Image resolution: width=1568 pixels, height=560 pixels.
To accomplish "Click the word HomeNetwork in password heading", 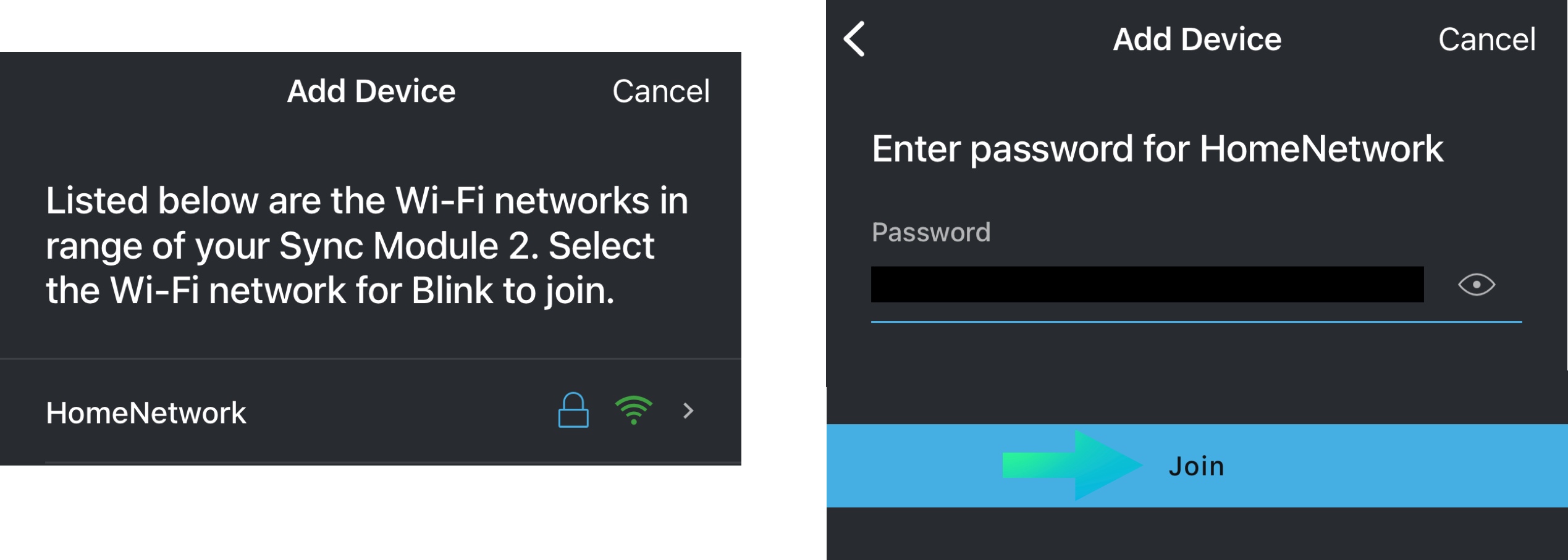I will click(1321, 149).
